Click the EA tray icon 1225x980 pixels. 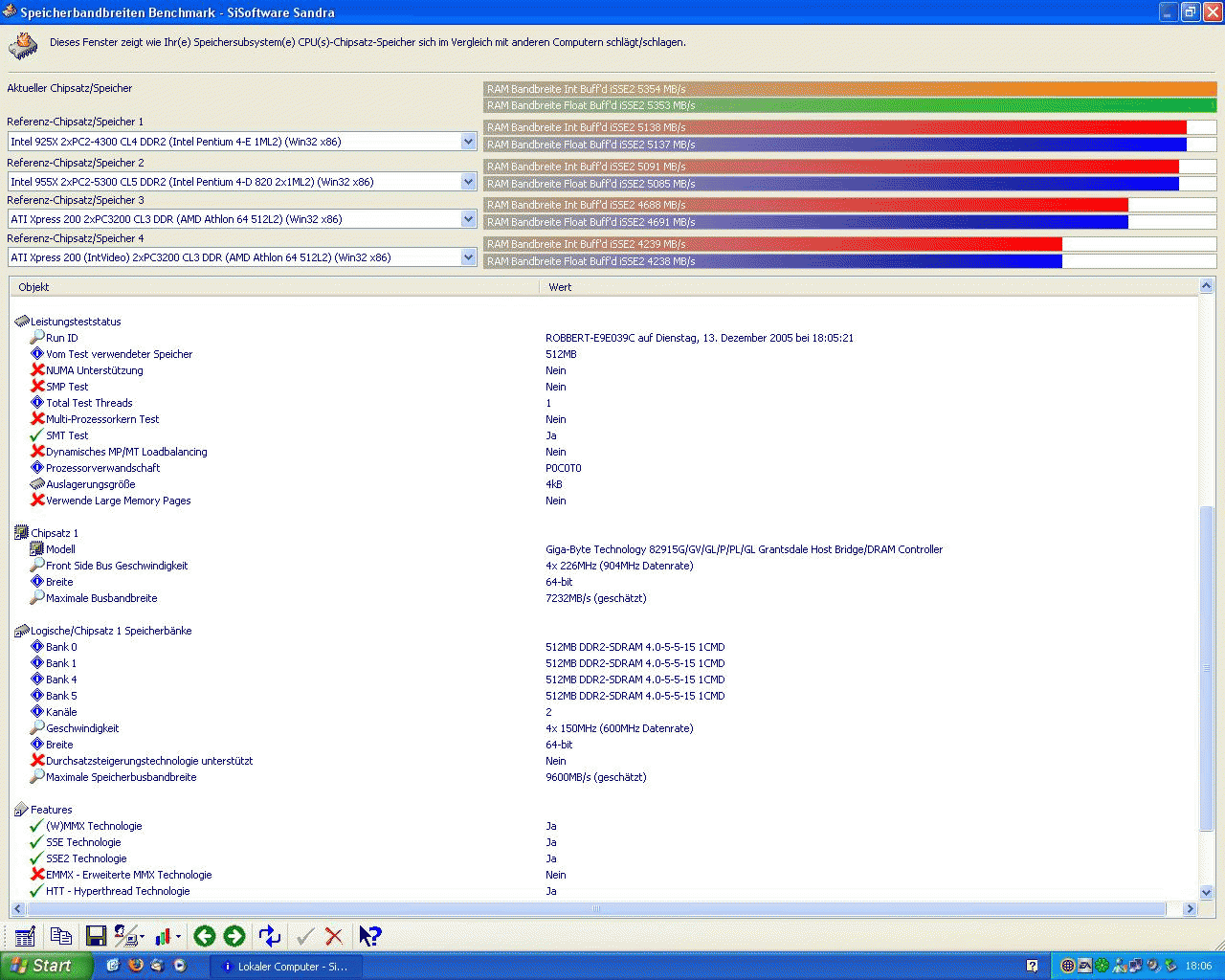click(1084, 966)
